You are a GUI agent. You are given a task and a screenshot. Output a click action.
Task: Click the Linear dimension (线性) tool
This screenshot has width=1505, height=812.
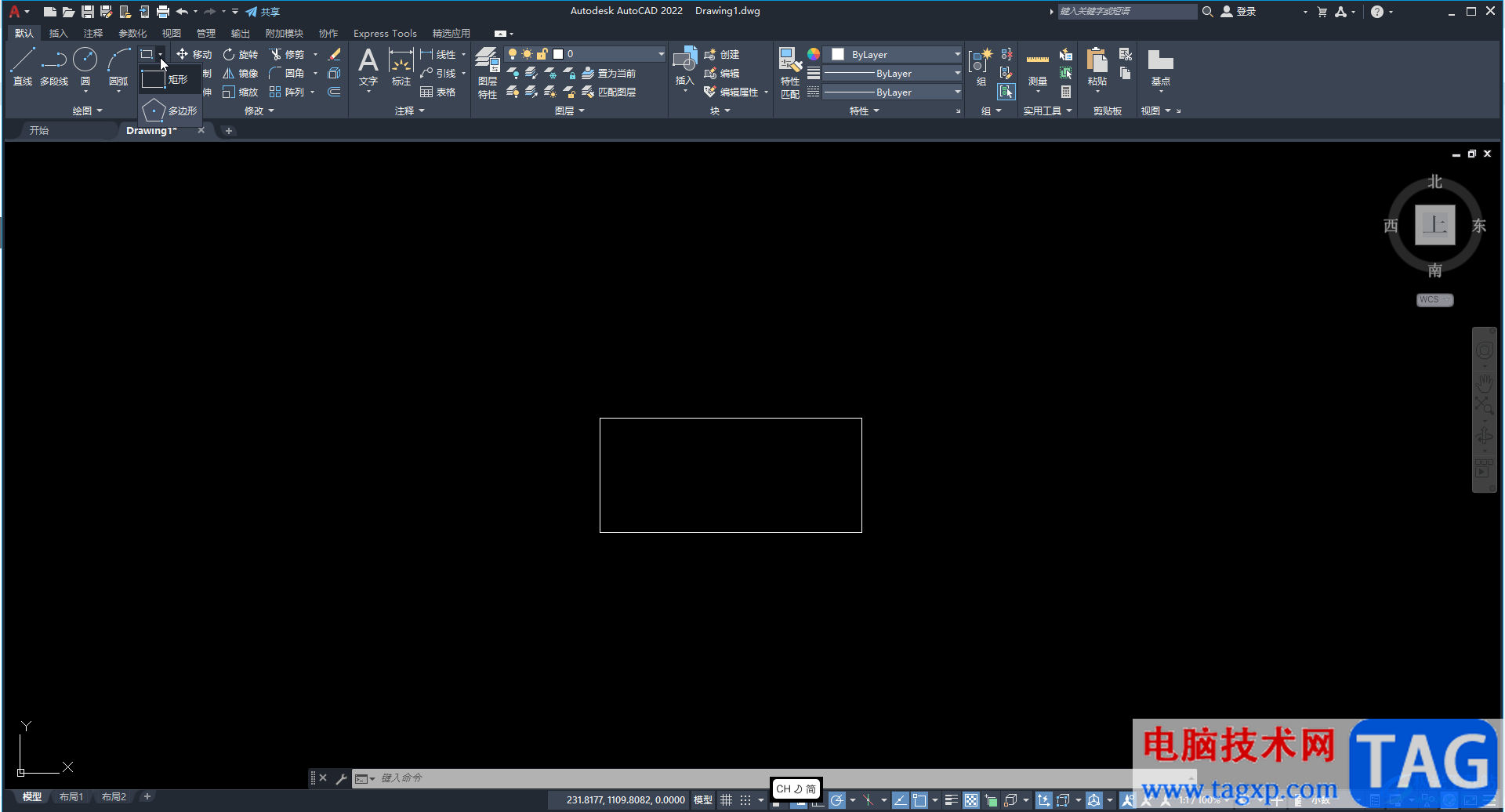(438, 54)
